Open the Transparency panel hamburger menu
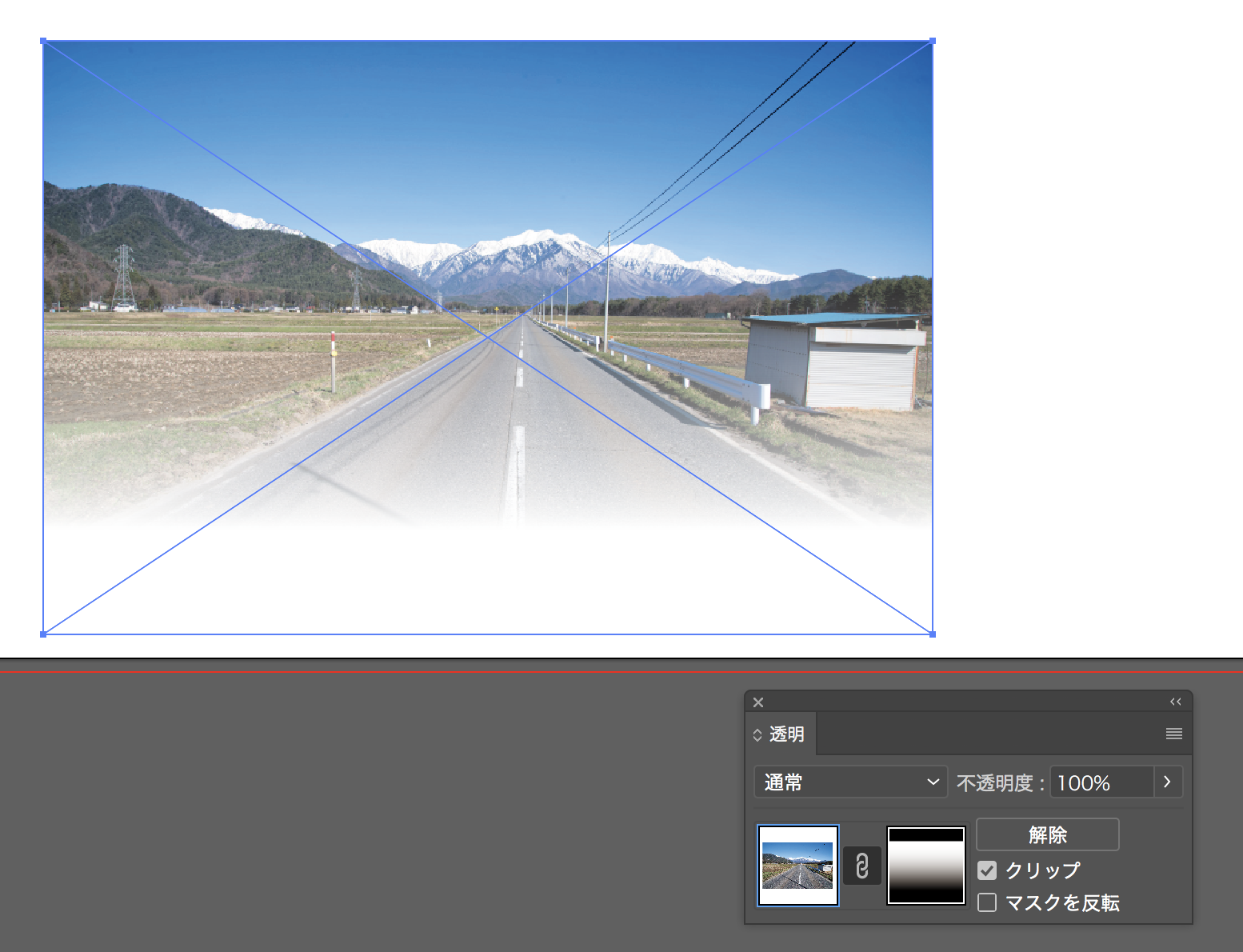Screen dimensions: 1243x952 [1173, 734]
